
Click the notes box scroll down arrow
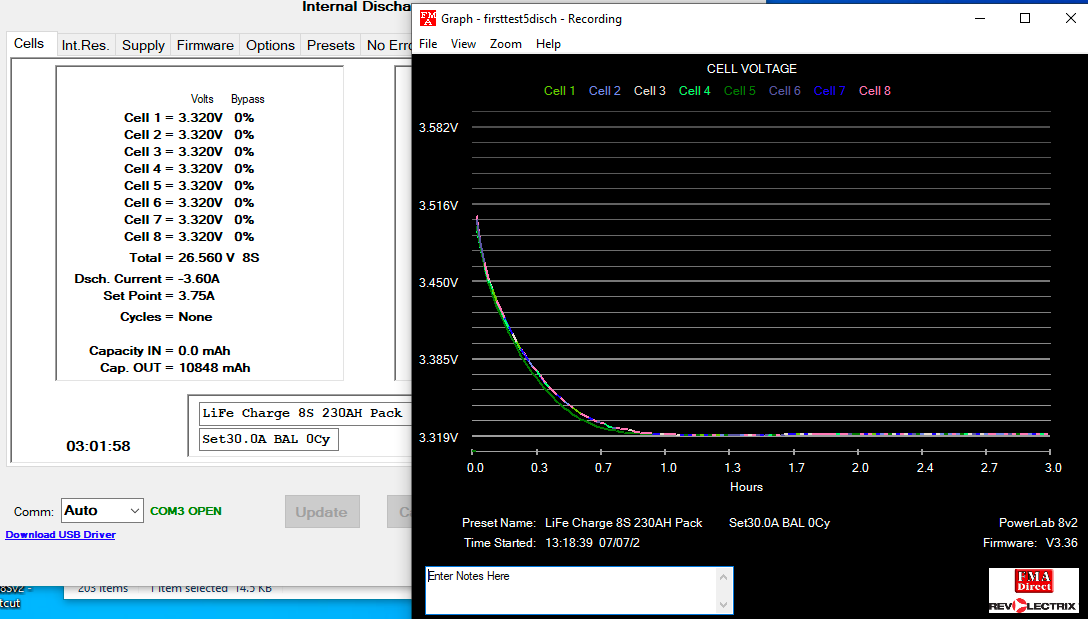[x=724, y=604]
